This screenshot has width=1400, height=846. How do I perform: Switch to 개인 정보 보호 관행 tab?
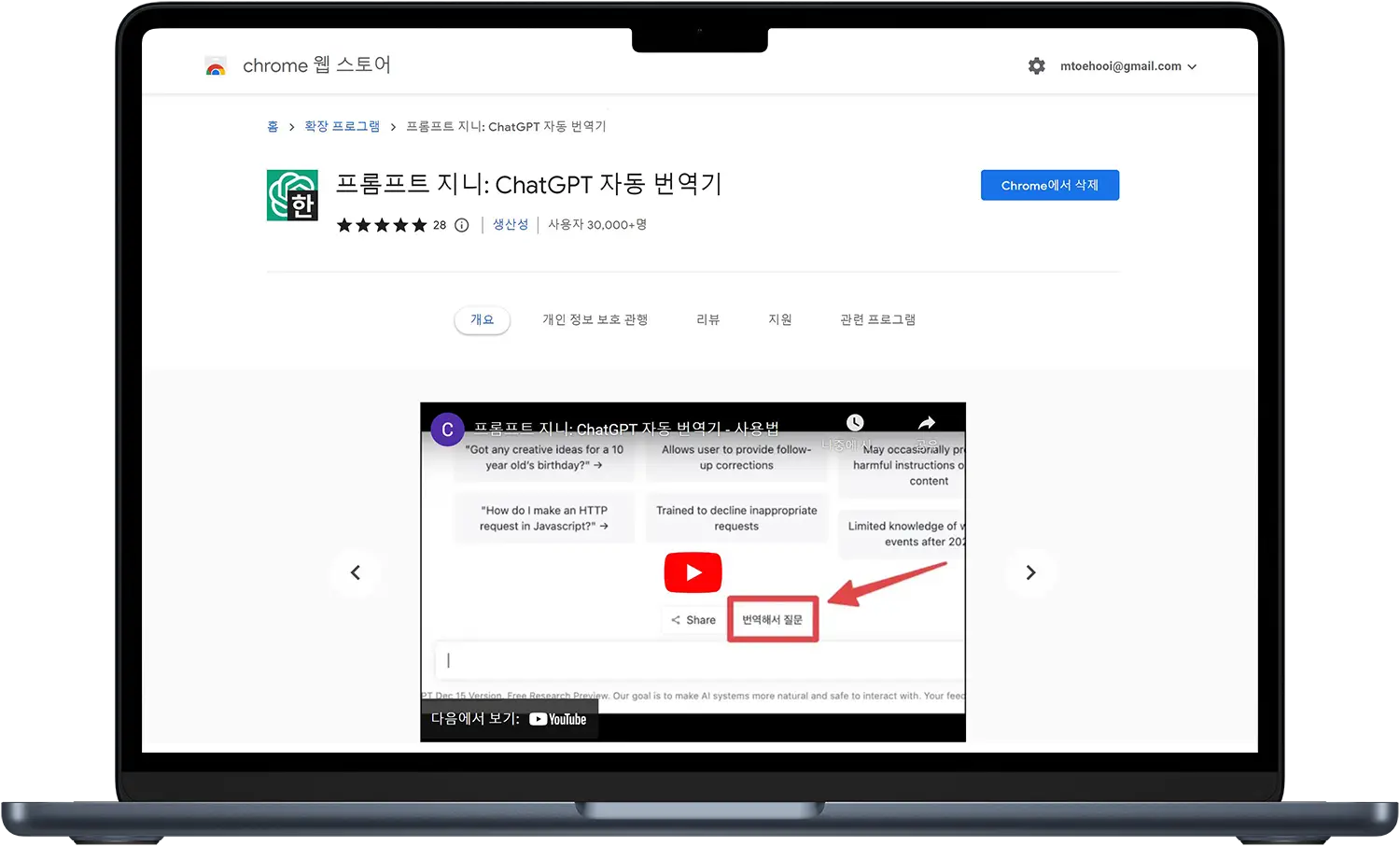[x=595, y=319]
